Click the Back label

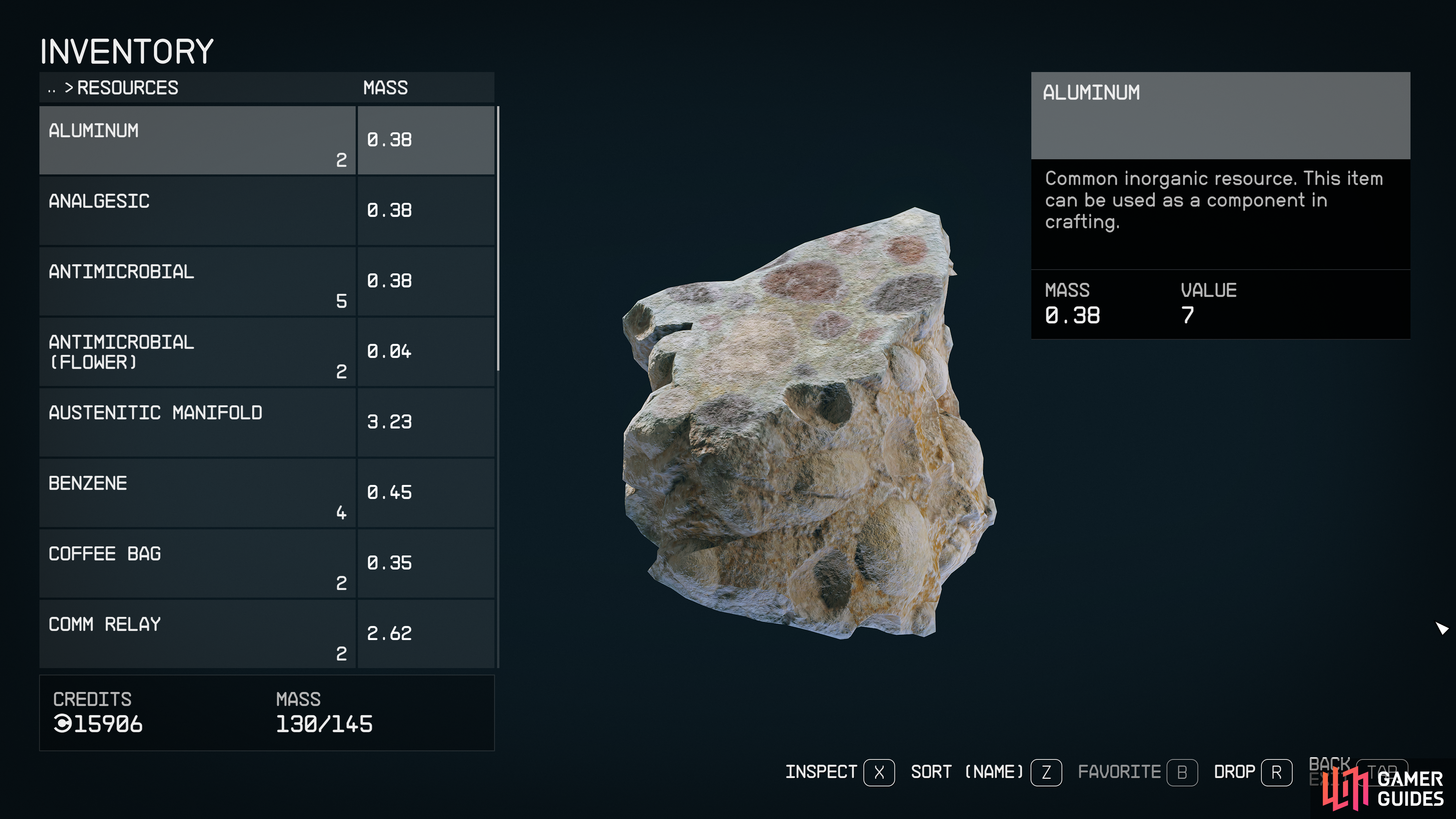[x=1329, y=764]
